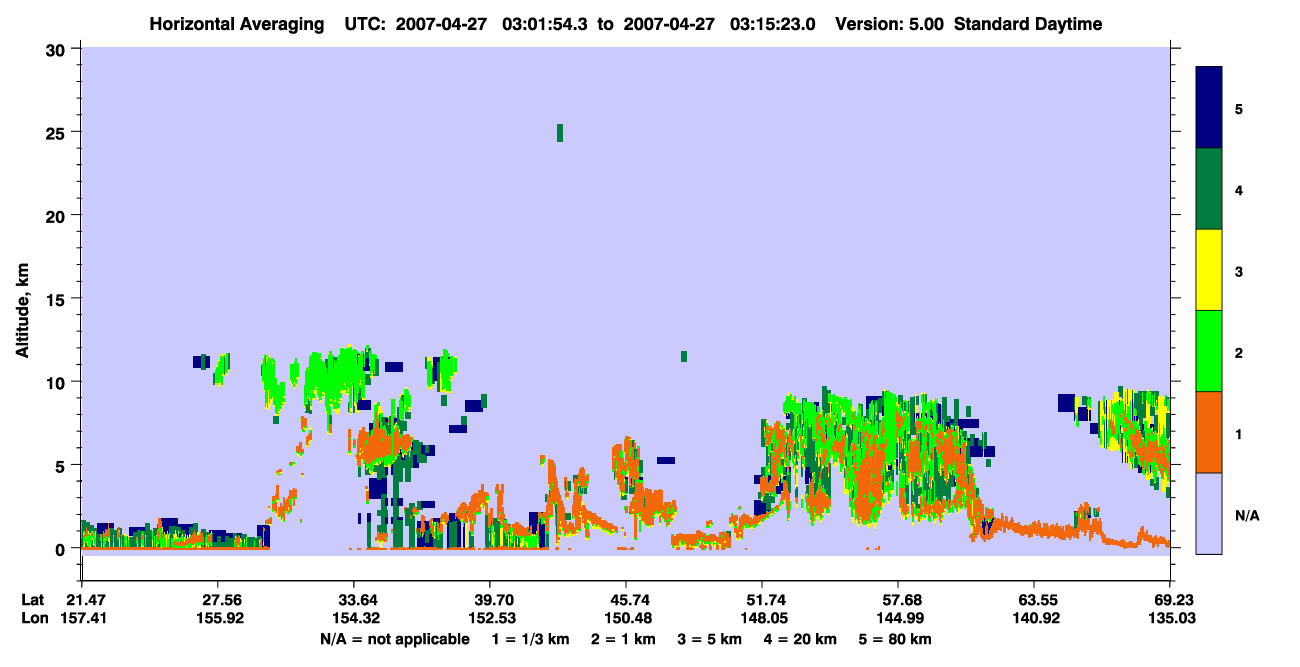Click the isolated green feature at 25 km altitude
This screenshot has height=667, width=1300.
[x=560, y=133]
